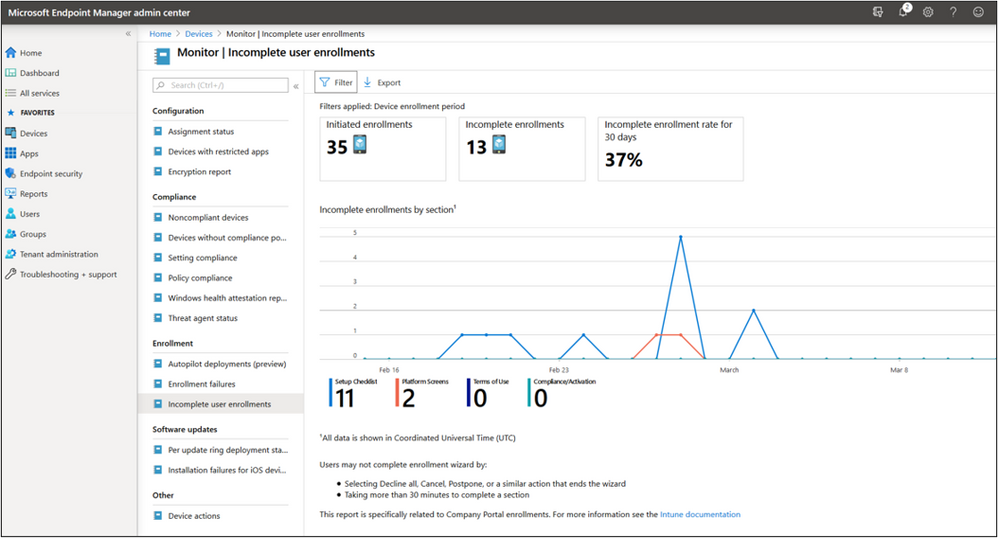
Task: Click the chart peak data point at 5
Action: [x=680, y=237]
